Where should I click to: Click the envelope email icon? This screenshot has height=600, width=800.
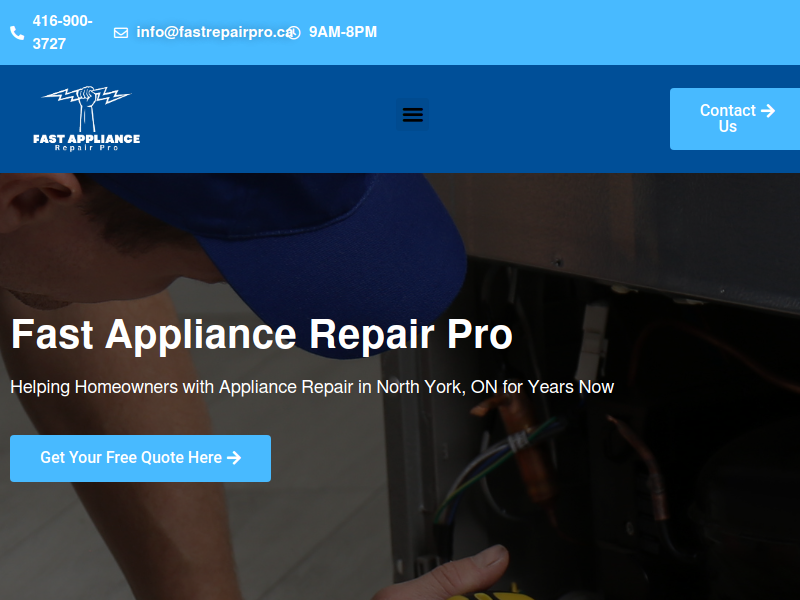121,33
